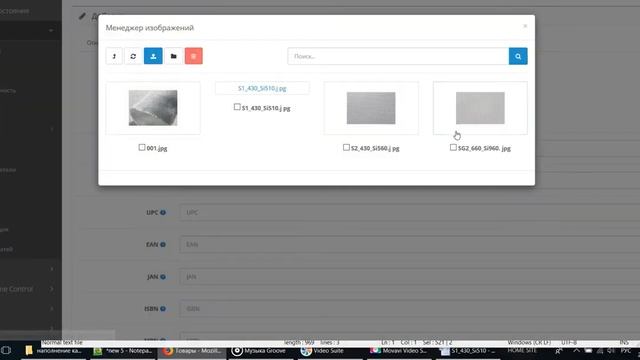Click the SG2_660_Si960.jpg file name label
The height and width of the screenshot is (360, 640).
point(484,148)
